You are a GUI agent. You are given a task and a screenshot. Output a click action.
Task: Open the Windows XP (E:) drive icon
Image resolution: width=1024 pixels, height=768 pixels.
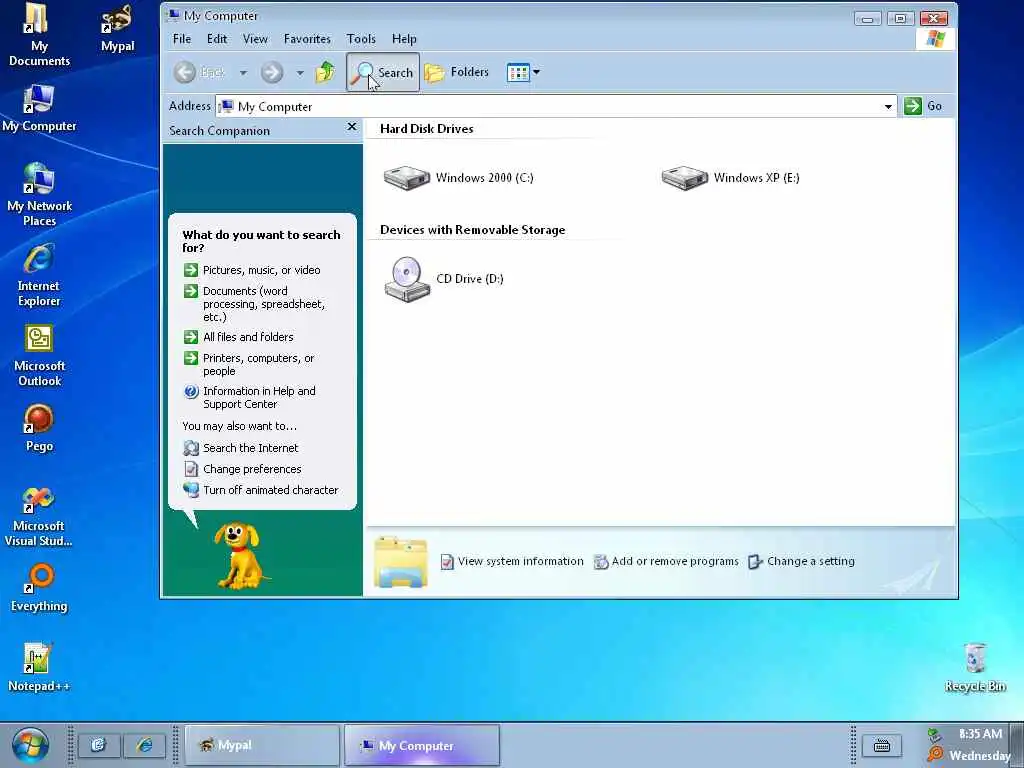pyautogui.click(x=684, y=178)
